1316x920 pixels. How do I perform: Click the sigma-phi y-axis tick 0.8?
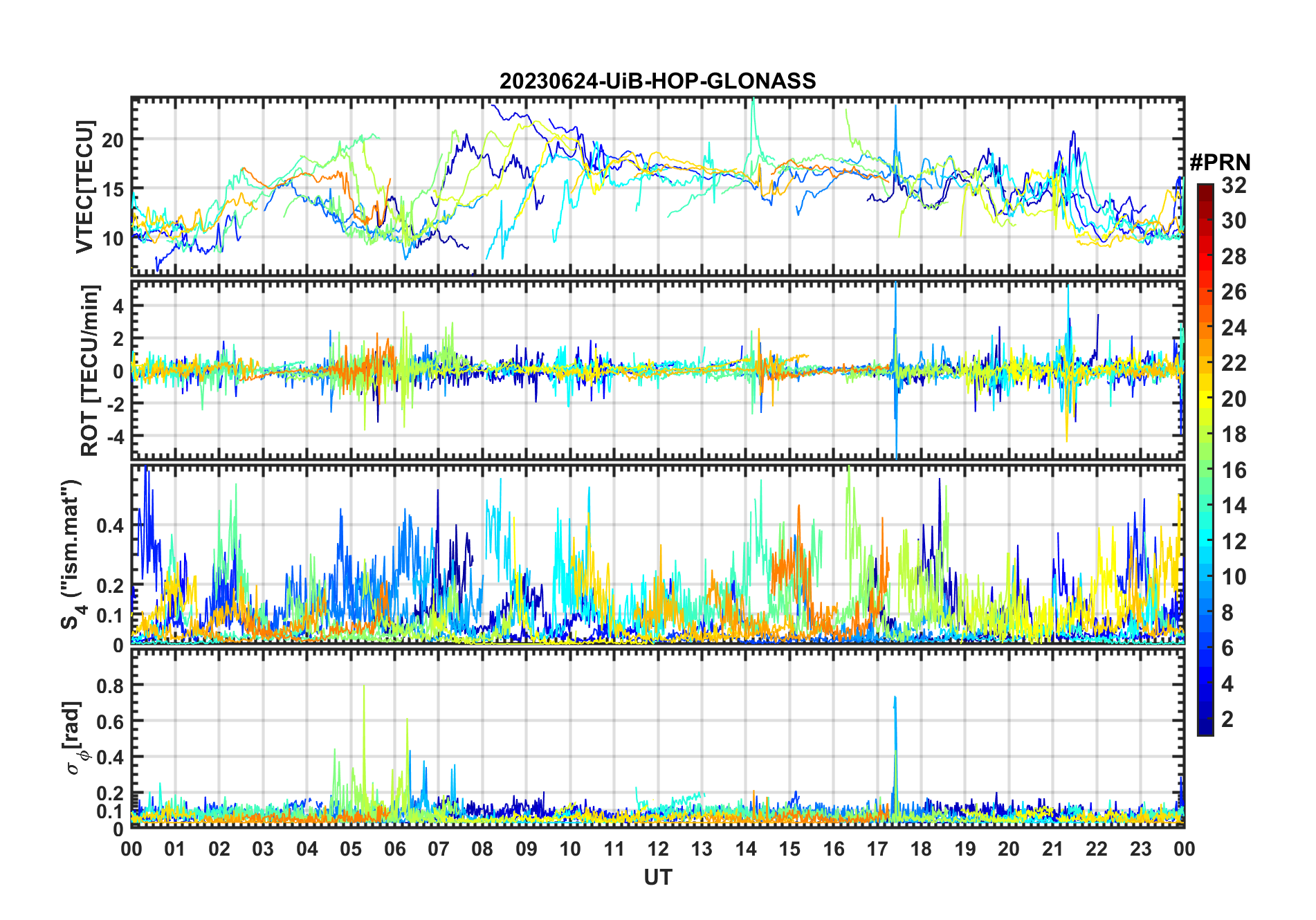[111, 686]
